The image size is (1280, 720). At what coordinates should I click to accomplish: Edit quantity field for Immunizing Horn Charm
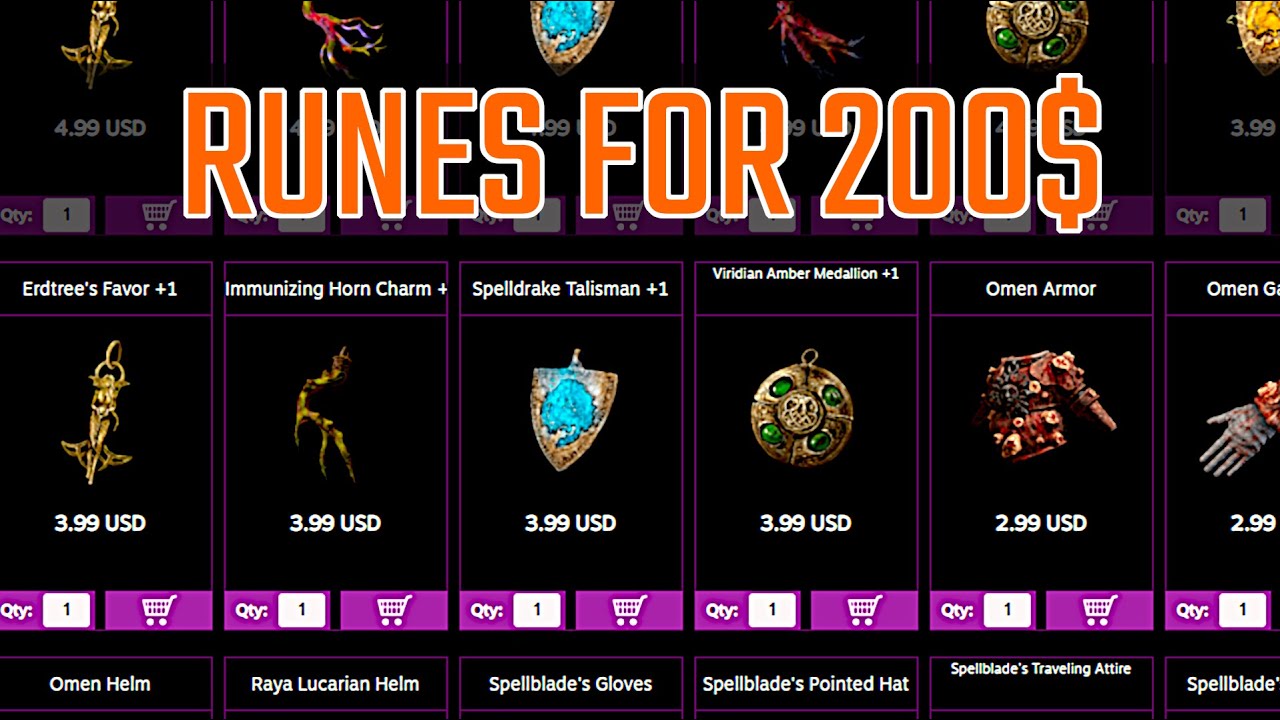302,610
